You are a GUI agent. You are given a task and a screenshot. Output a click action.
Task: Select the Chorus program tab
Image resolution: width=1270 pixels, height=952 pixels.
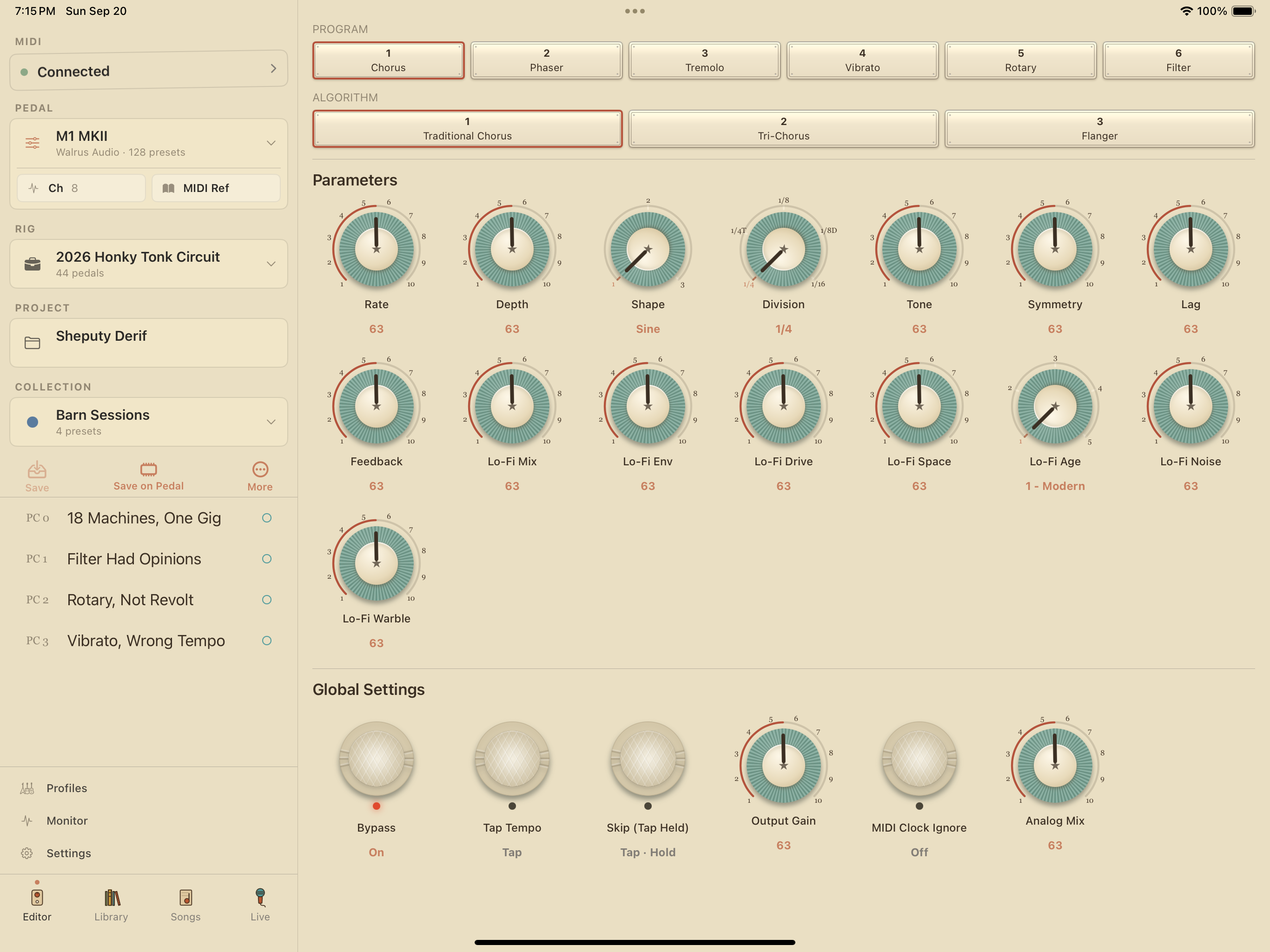coord(388,60)
